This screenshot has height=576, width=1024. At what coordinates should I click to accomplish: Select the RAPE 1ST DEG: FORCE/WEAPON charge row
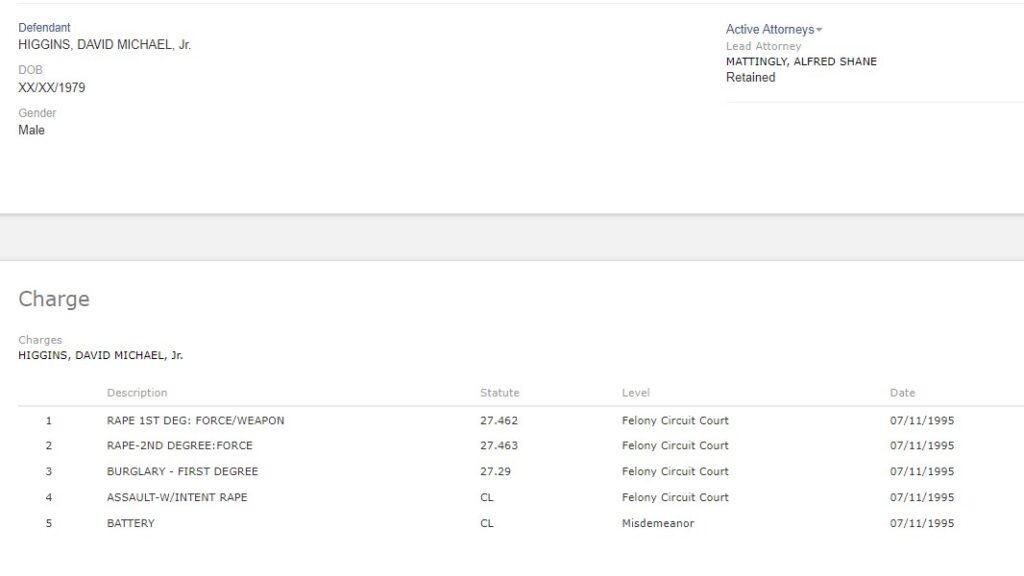(520, 421)
